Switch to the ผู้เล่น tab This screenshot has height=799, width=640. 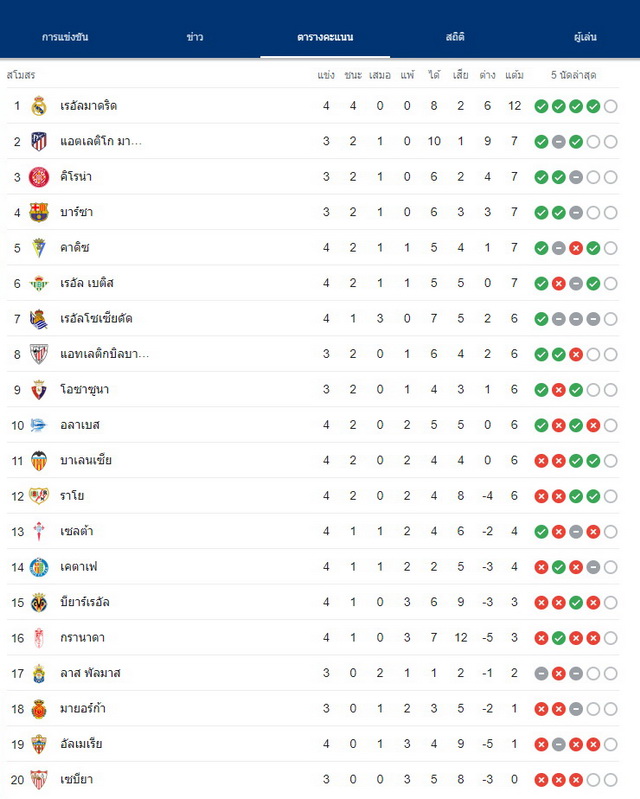[585, 37]
